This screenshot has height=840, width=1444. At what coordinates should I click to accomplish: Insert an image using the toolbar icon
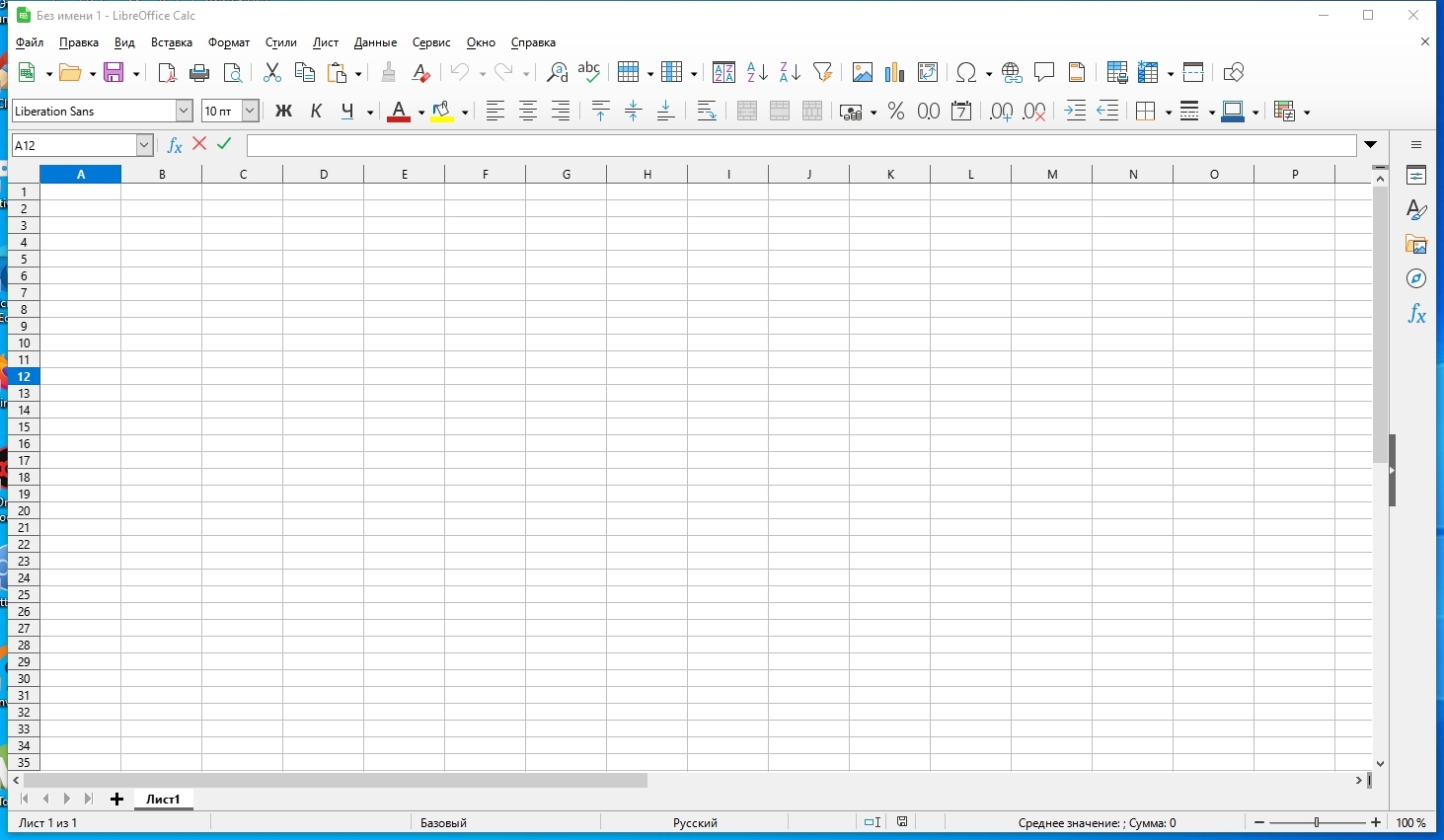click(862, 72)
